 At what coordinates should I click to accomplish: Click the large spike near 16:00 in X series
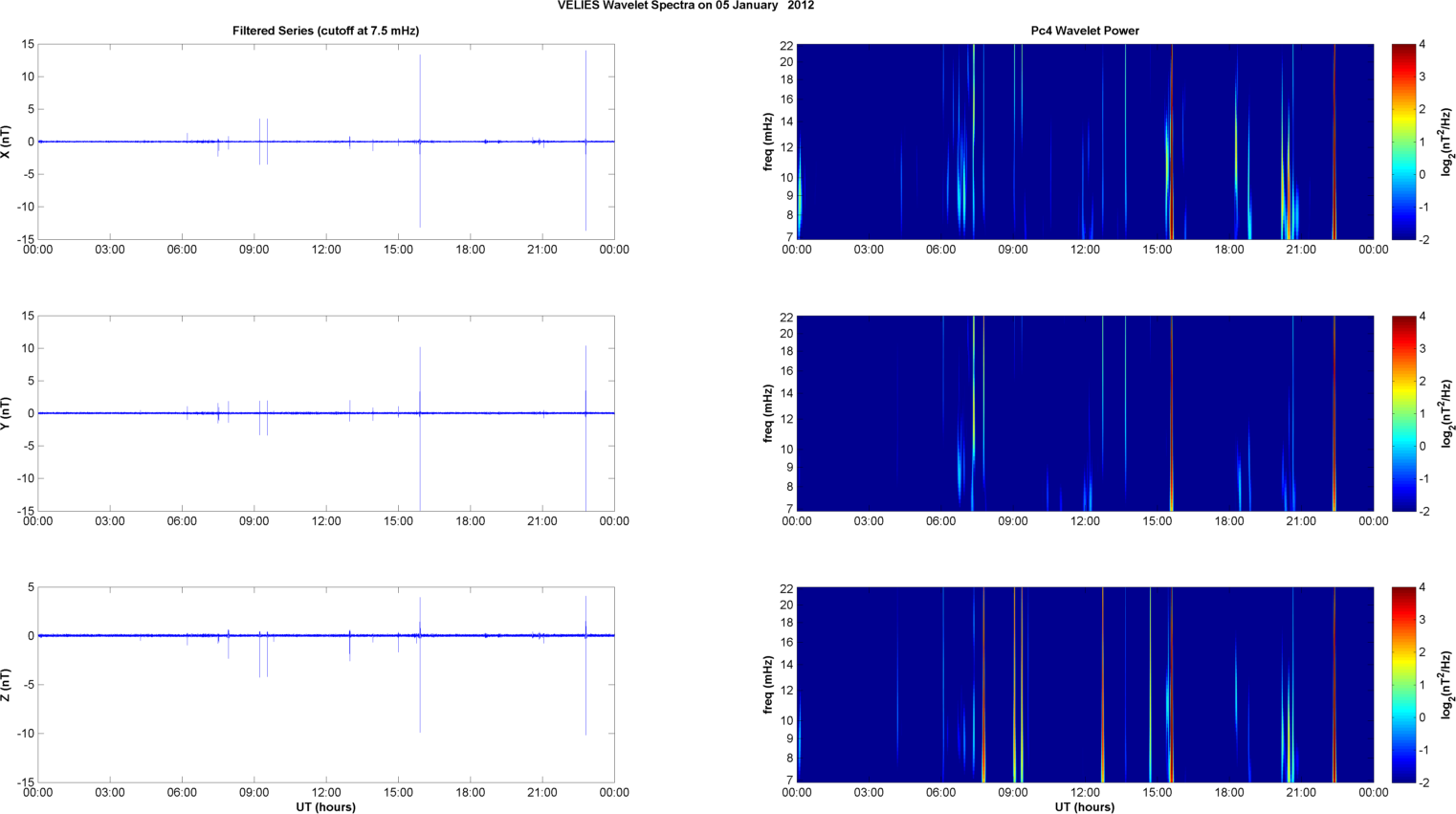(420, 96)
